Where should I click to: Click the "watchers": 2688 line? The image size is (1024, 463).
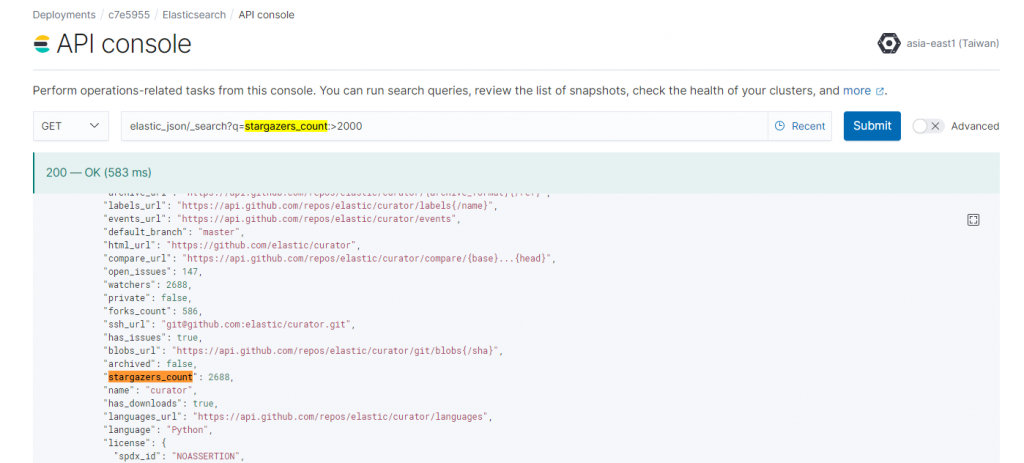[x=148, y=285]
